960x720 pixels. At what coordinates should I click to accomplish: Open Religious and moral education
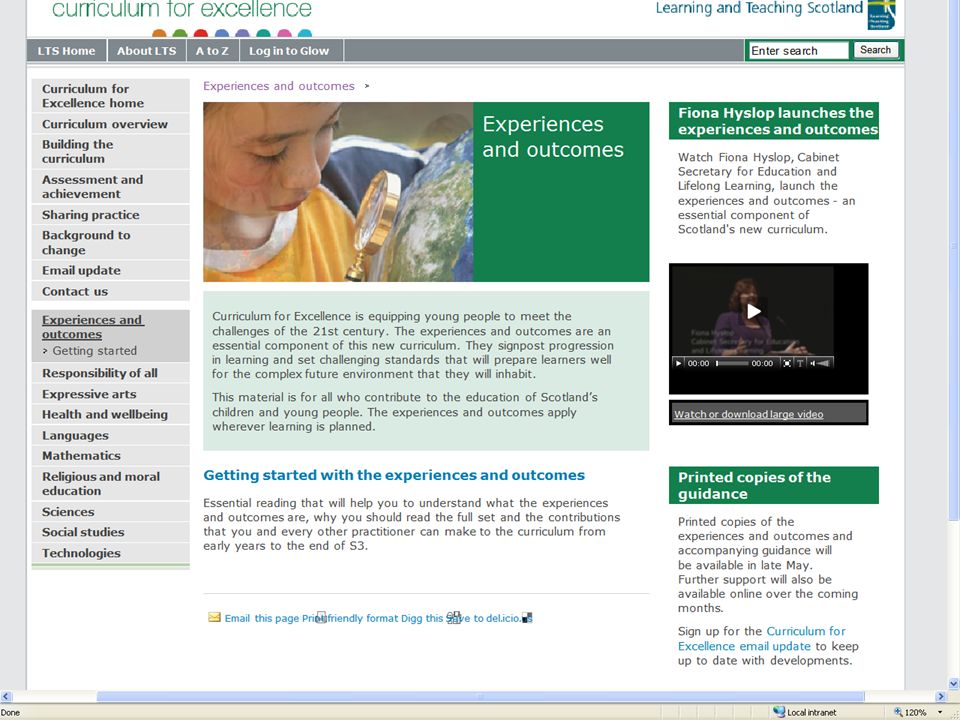tap(111, 483)
